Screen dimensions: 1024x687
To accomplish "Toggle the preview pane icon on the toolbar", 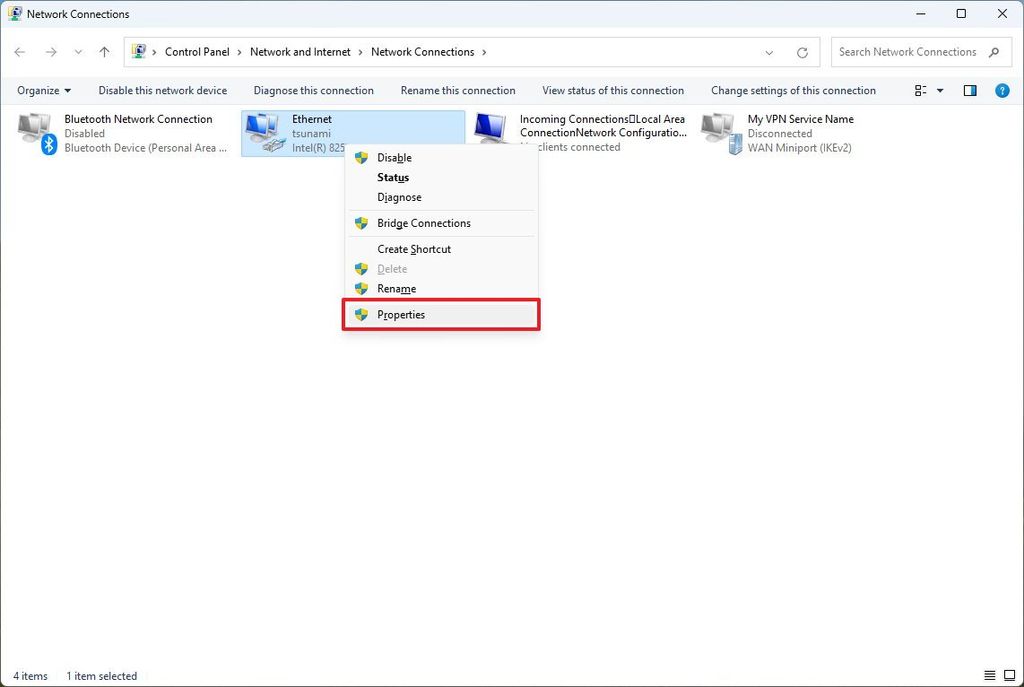I will (969, 90).
